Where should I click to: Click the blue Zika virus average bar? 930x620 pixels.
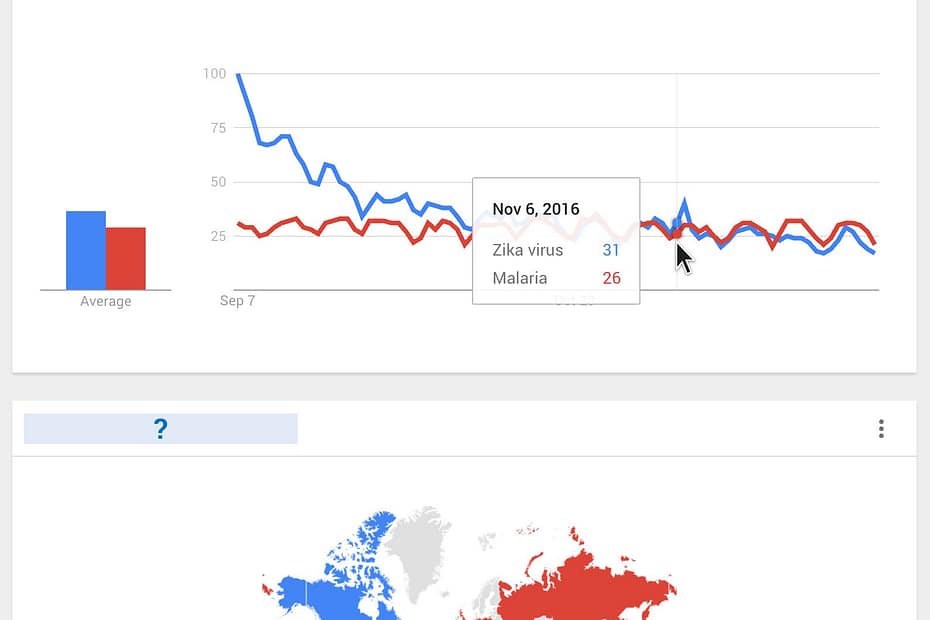click(x=86, y=250)
